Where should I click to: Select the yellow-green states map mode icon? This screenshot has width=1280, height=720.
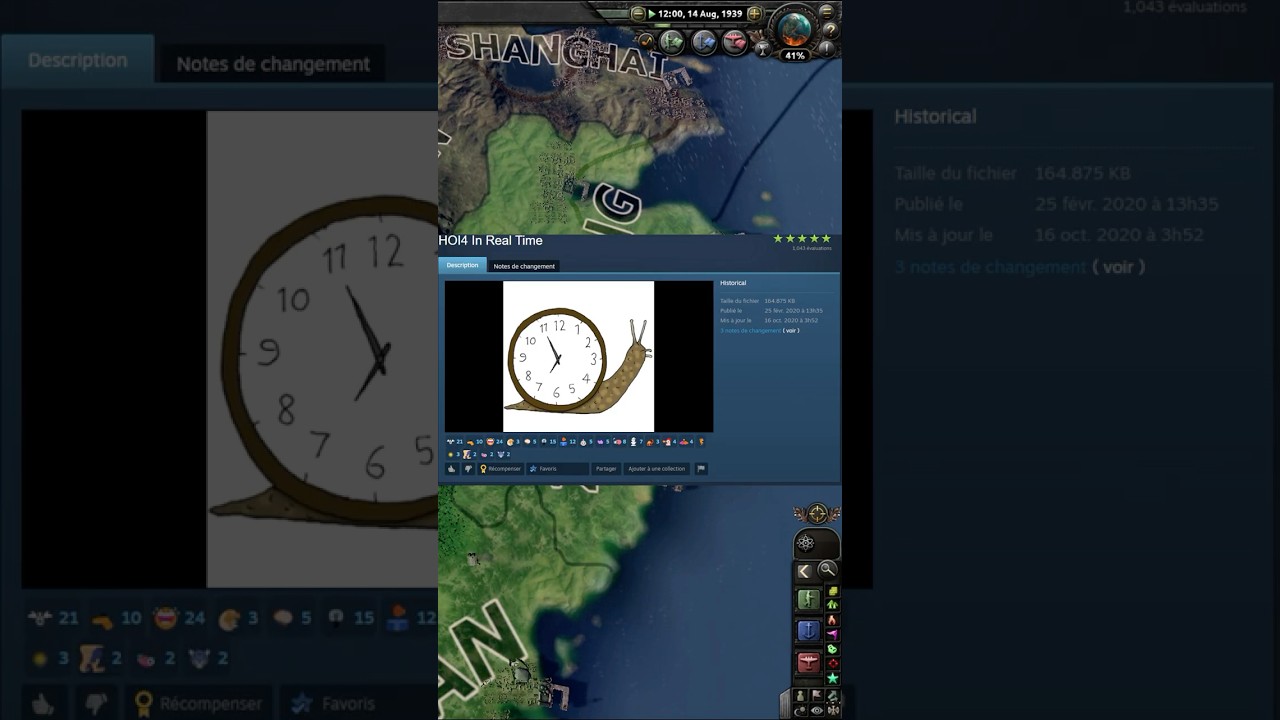tap(833, 590)
